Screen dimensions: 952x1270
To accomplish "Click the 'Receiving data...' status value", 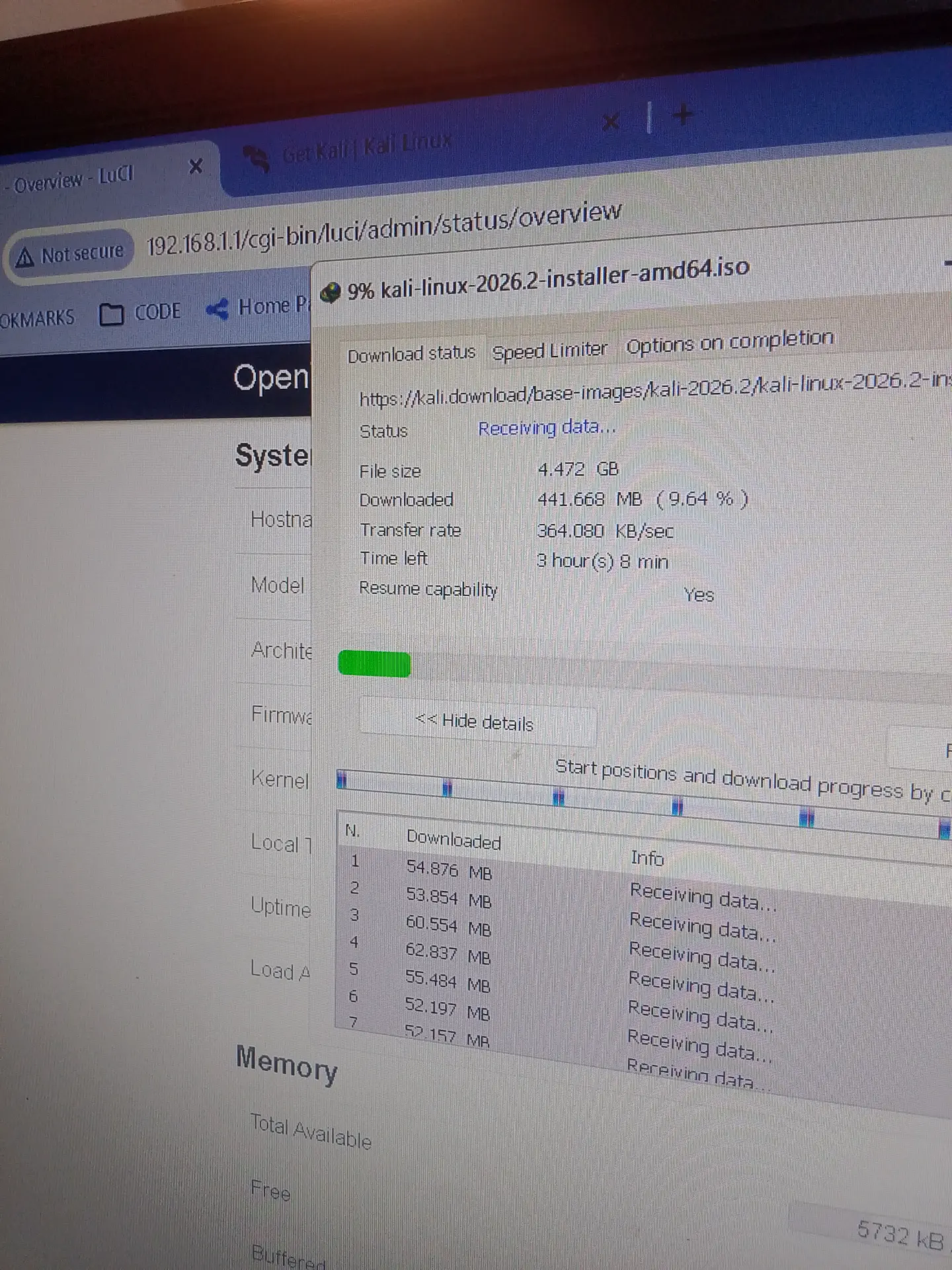I will pos(547,427).
